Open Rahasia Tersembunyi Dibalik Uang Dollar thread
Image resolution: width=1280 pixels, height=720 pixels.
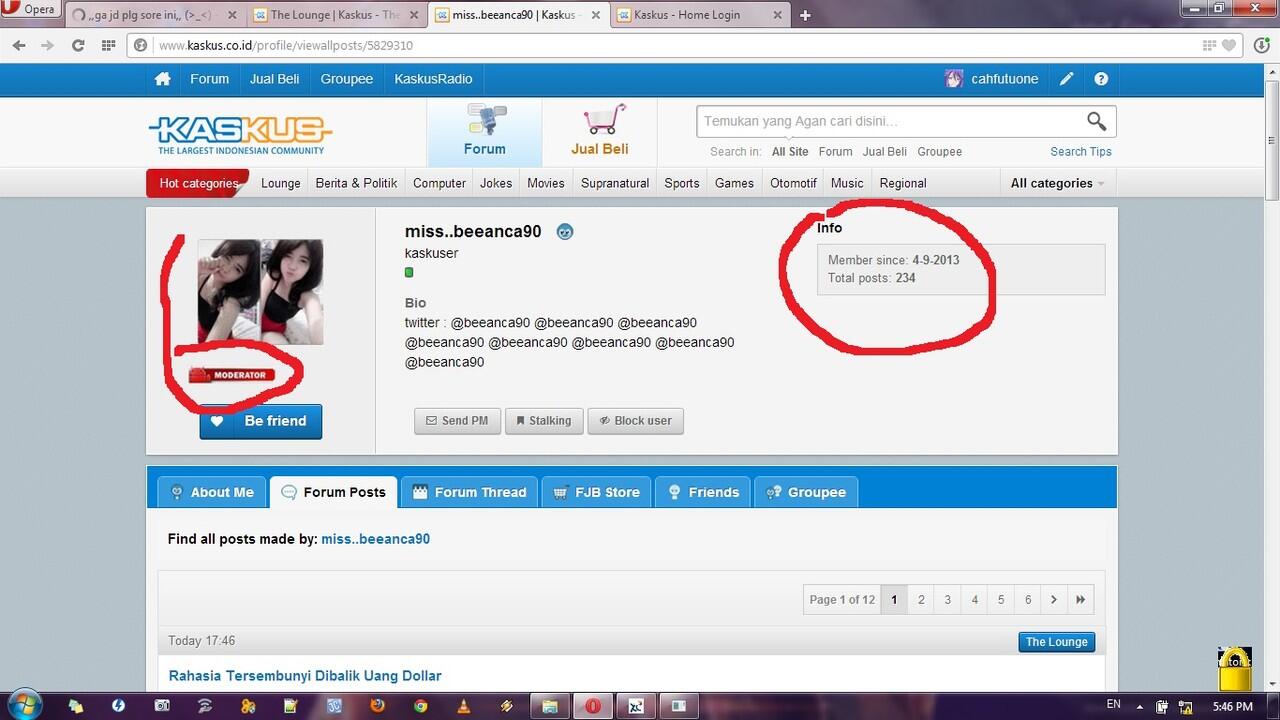pos(305,676)
